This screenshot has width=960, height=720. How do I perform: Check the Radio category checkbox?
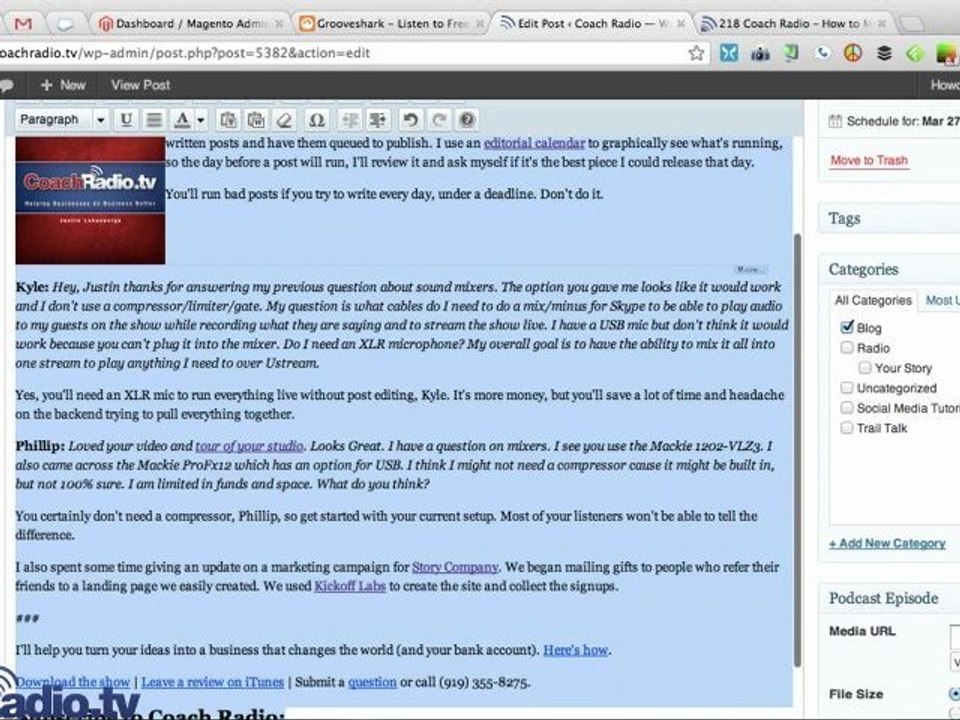847,348
